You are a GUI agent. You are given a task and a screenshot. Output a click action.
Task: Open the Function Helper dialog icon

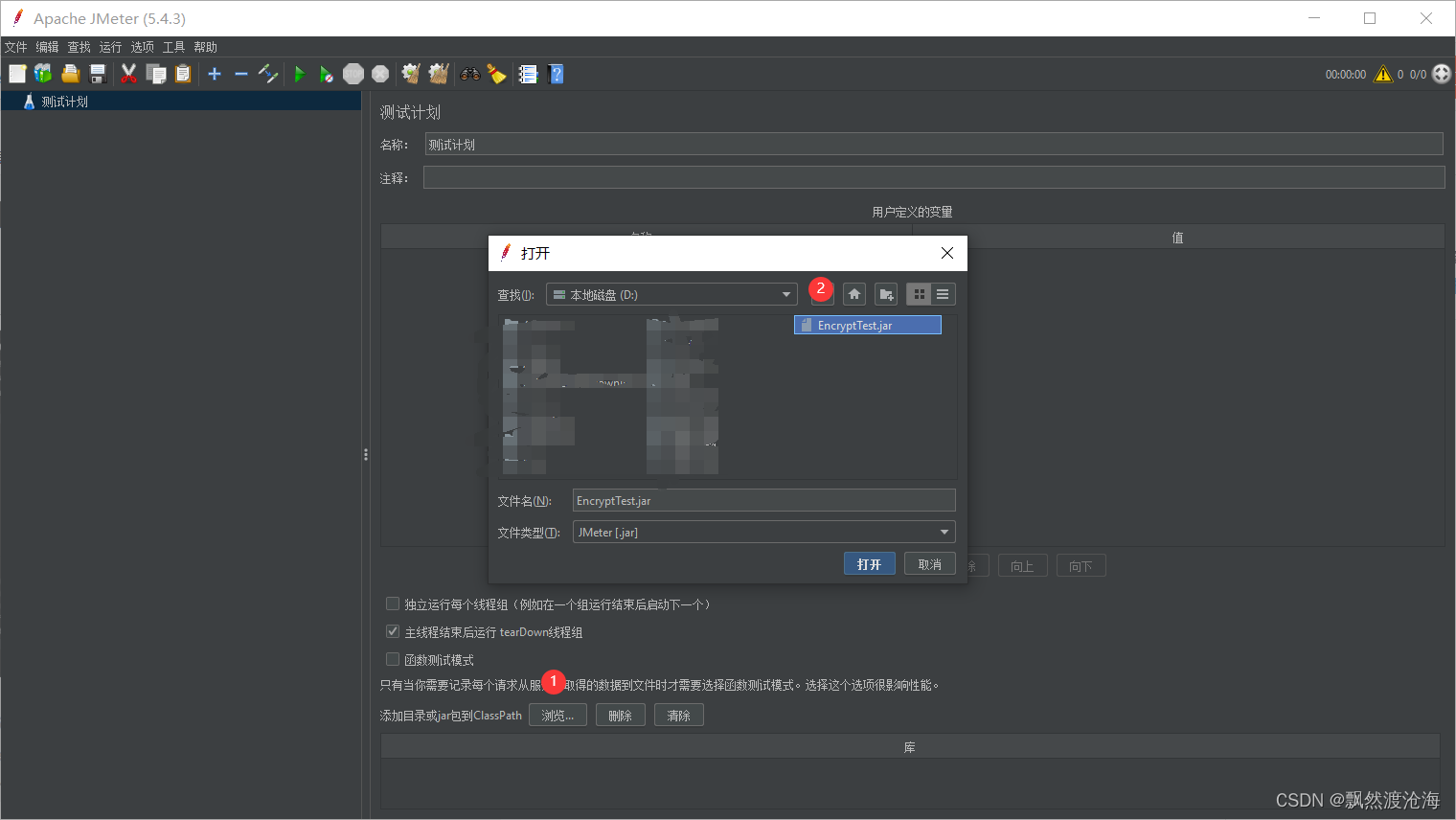tap(528, 74)
